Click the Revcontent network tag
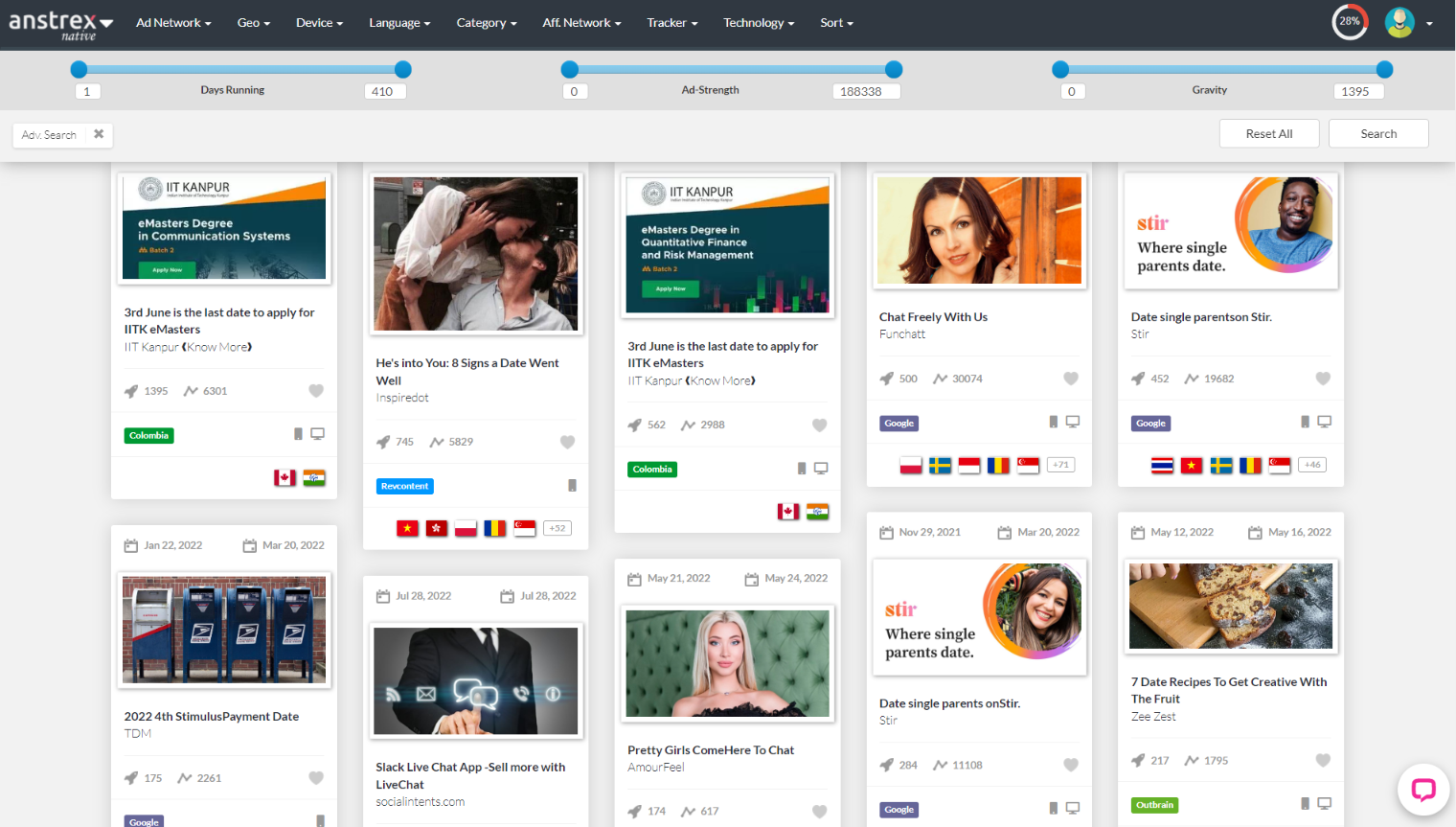1456x827 pixels. (405, 487)
